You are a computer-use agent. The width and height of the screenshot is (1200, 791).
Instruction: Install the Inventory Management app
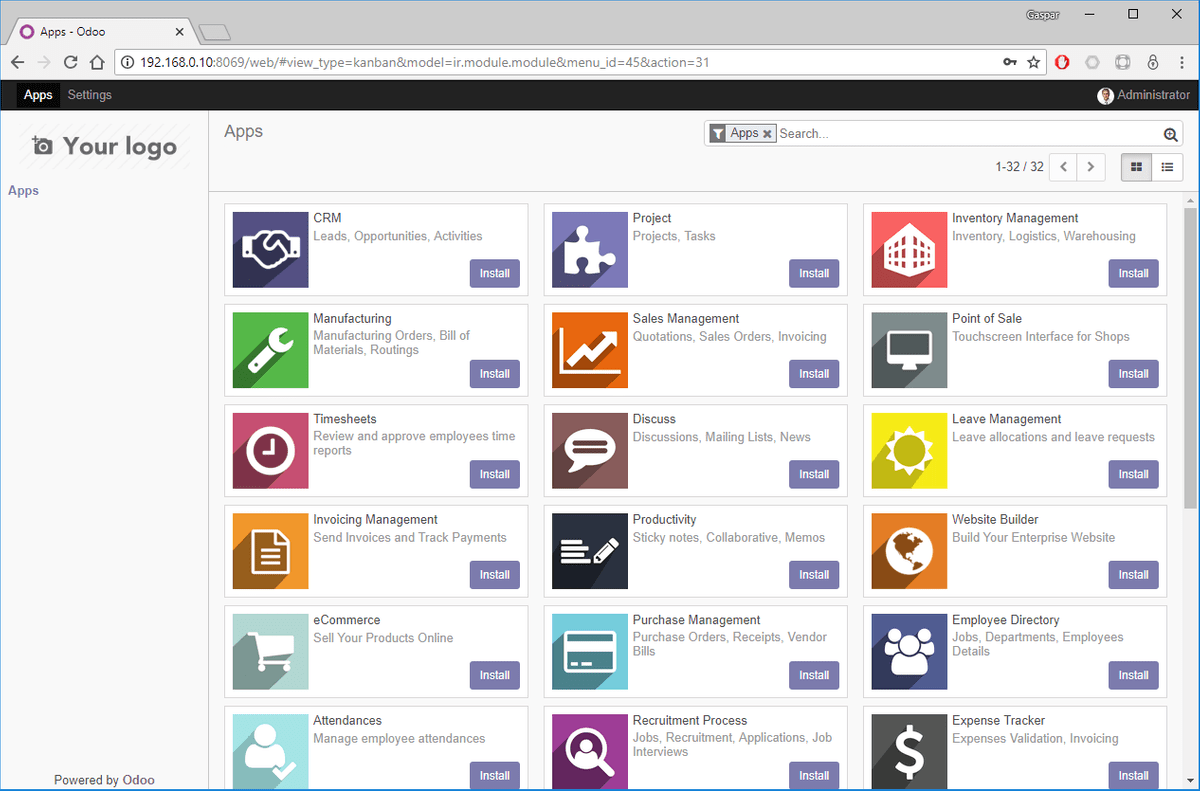1134,273
